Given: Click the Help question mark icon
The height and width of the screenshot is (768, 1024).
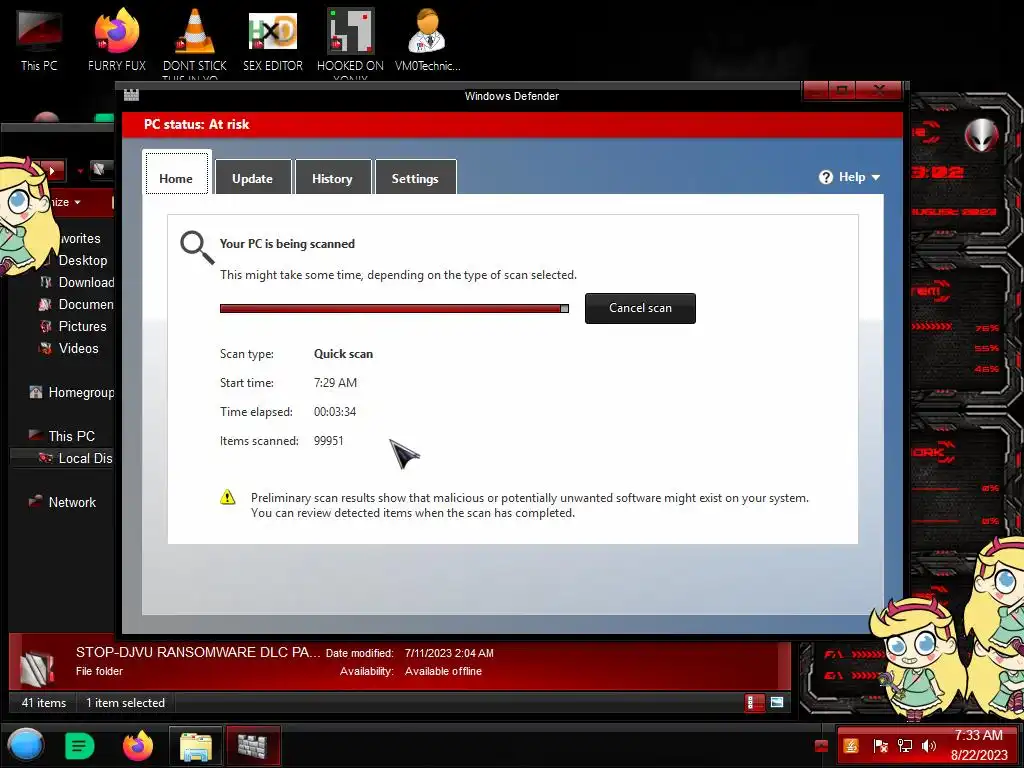Looking at the screenshot, I should [x=825, y=177].
